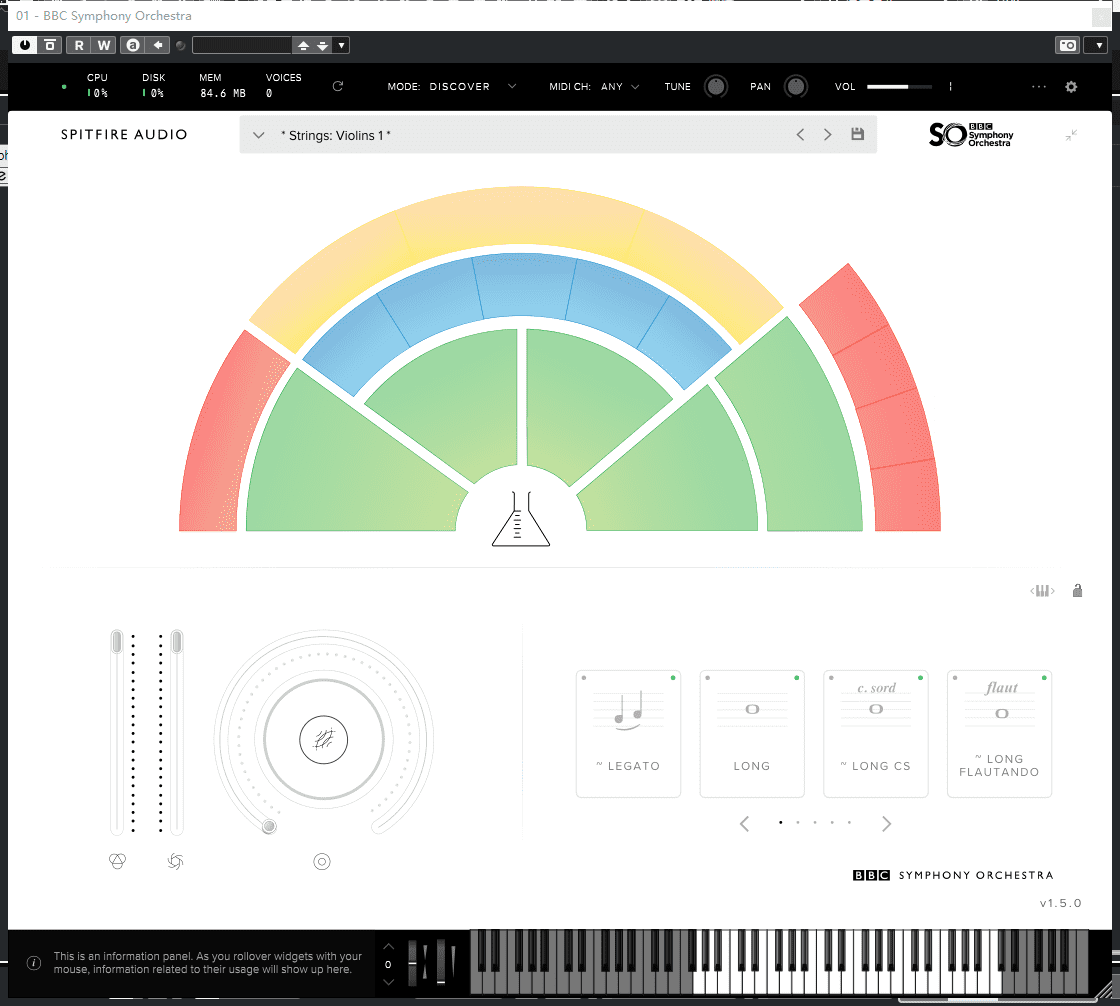
Task: Toggle the W write automation button
Action: (104, 45)
